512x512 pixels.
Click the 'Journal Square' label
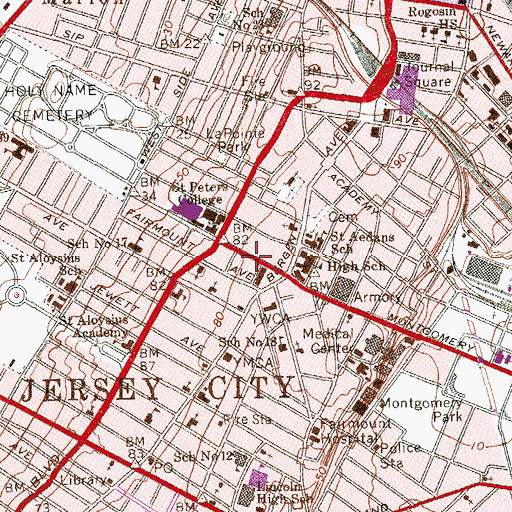429,74
